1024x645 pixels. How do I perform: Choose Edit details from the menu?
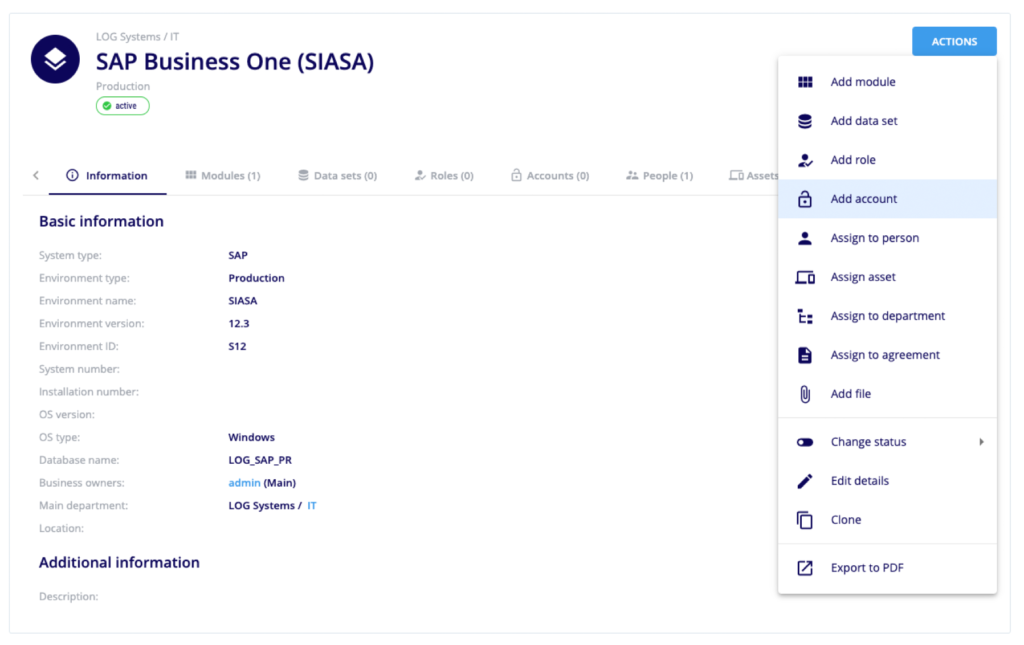[888, 481]
